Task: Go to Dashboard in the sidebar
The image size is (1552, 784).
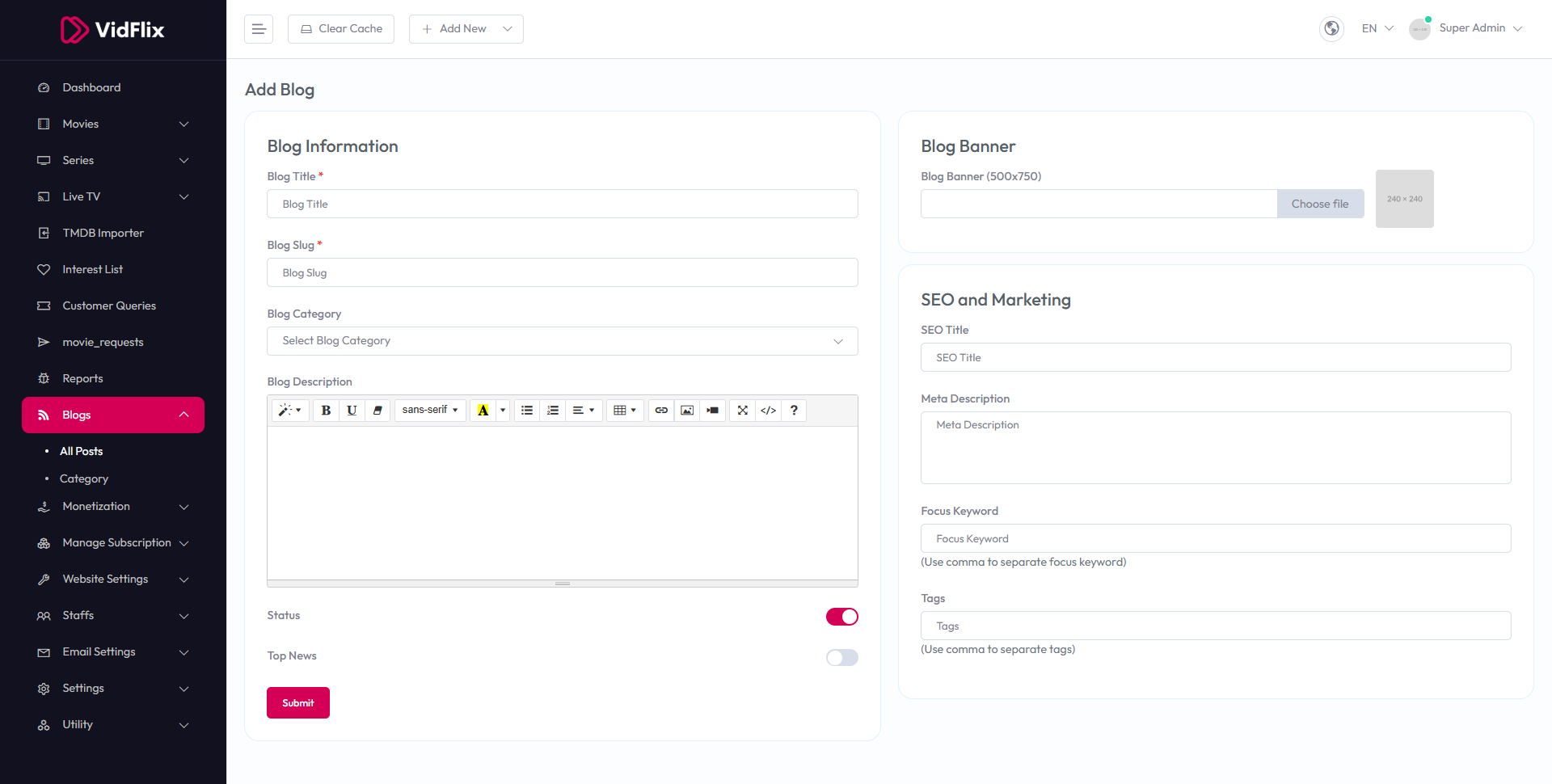Action: pos(91,87)
